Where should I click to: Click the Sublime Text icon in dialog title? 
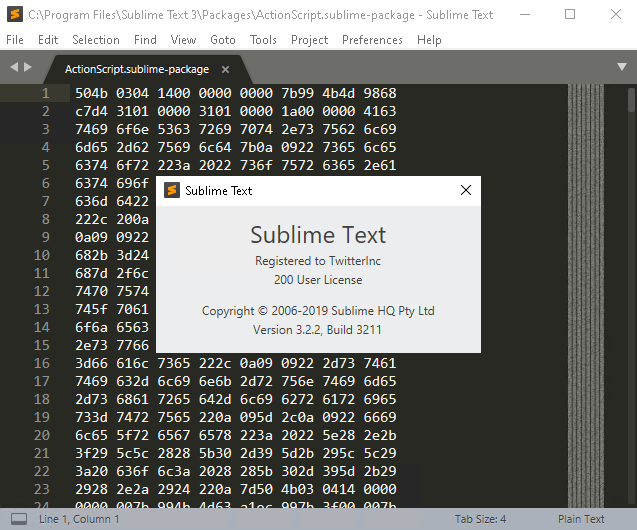click(172, 190)
